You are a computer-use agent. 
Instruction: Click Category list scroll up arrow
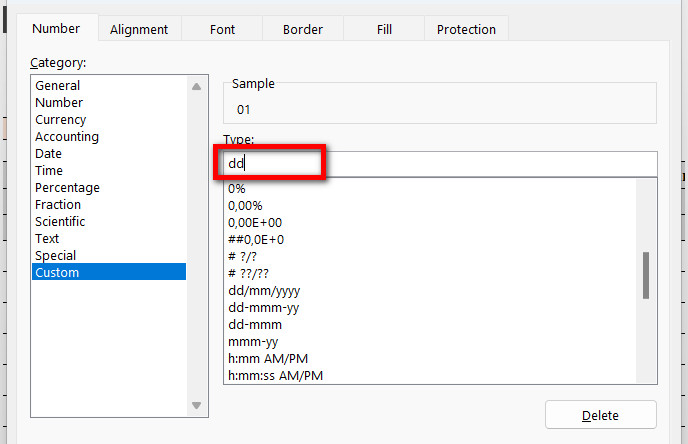(x=196, y=87)
